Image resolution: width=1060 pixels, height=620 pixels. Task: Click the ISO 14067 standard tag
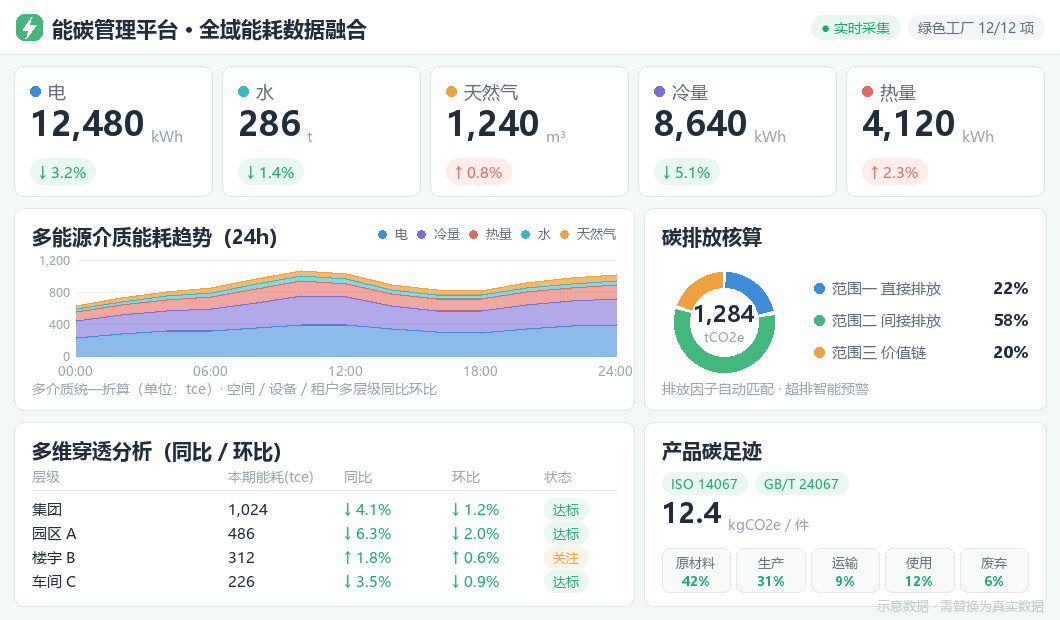coord(704,484)
